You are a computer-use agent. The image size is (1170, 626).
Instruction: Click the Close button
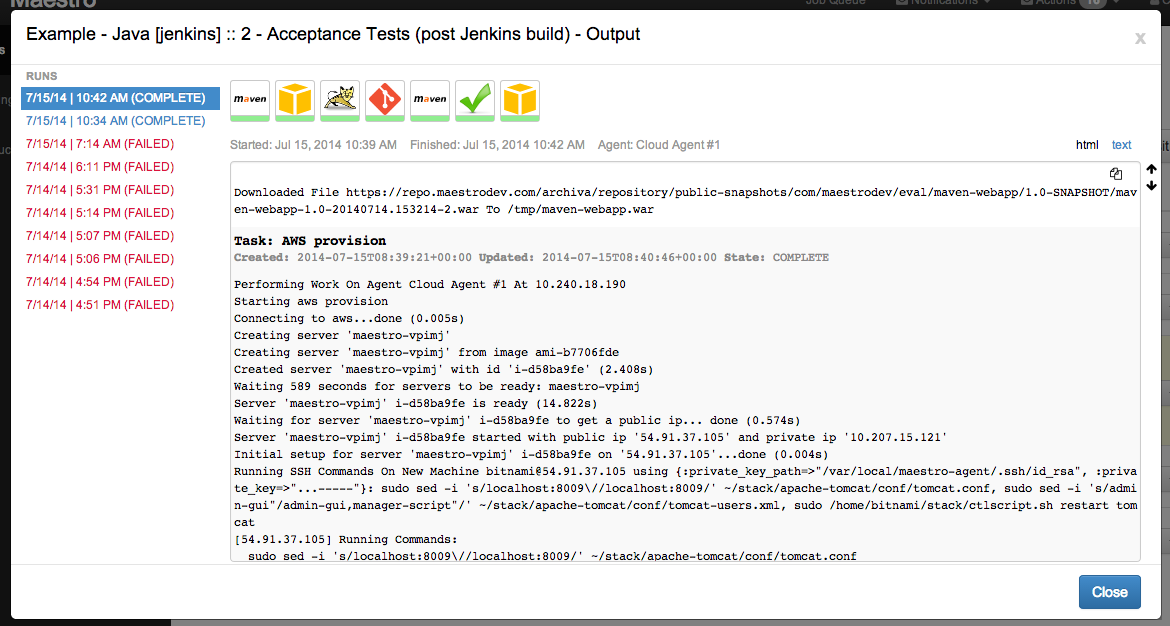[1109, 591]
